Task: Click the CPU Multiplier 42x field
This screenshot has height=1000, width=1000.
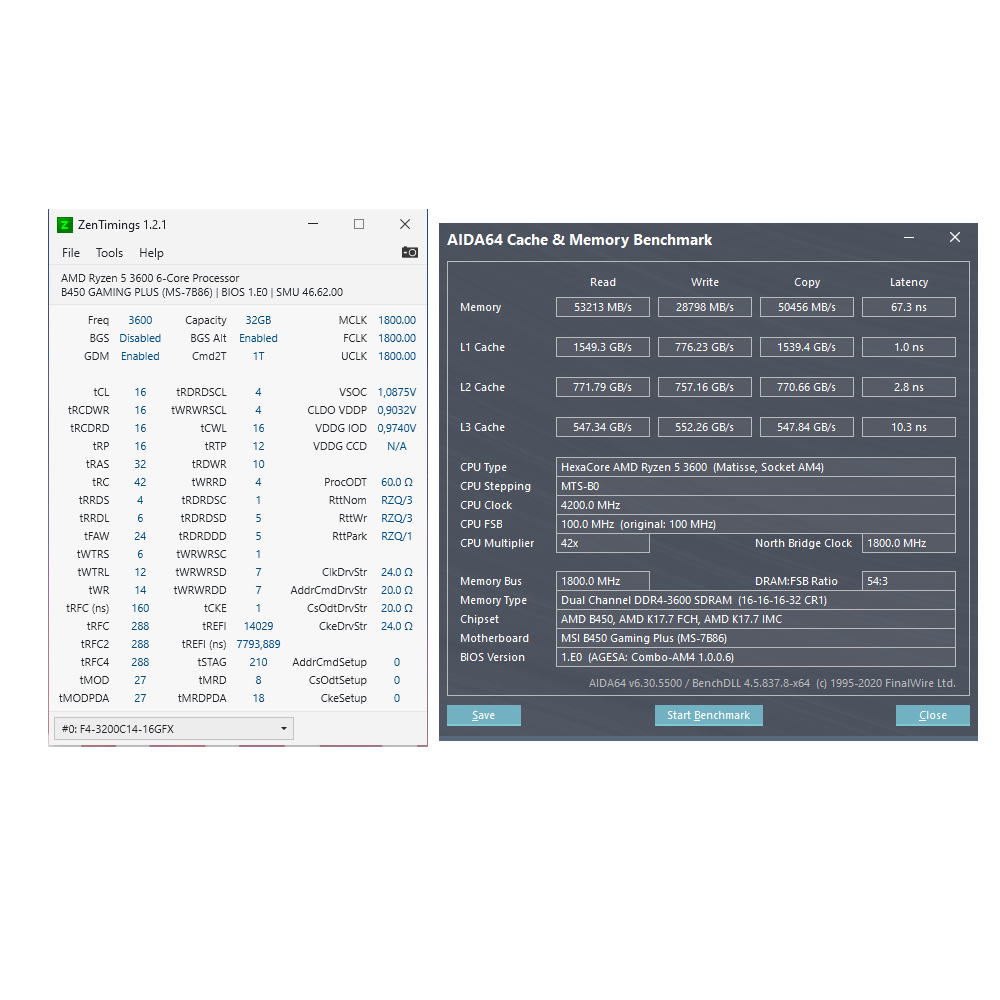Action: [x=603, y=543]
